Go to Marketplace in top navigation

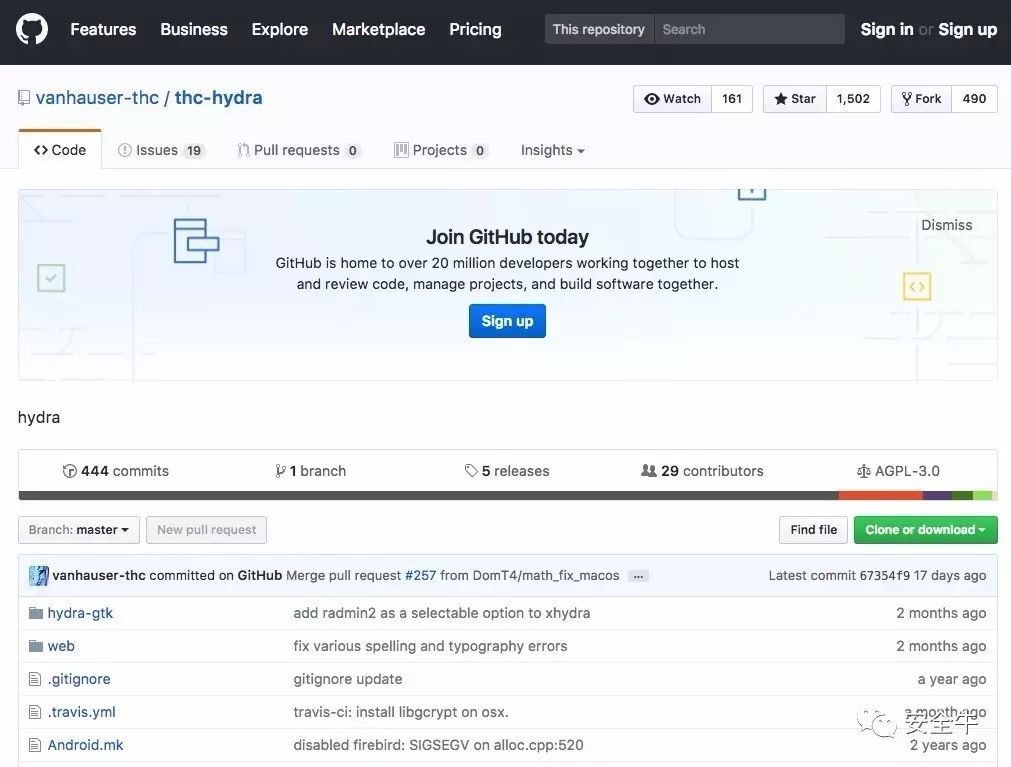point(378,29)
